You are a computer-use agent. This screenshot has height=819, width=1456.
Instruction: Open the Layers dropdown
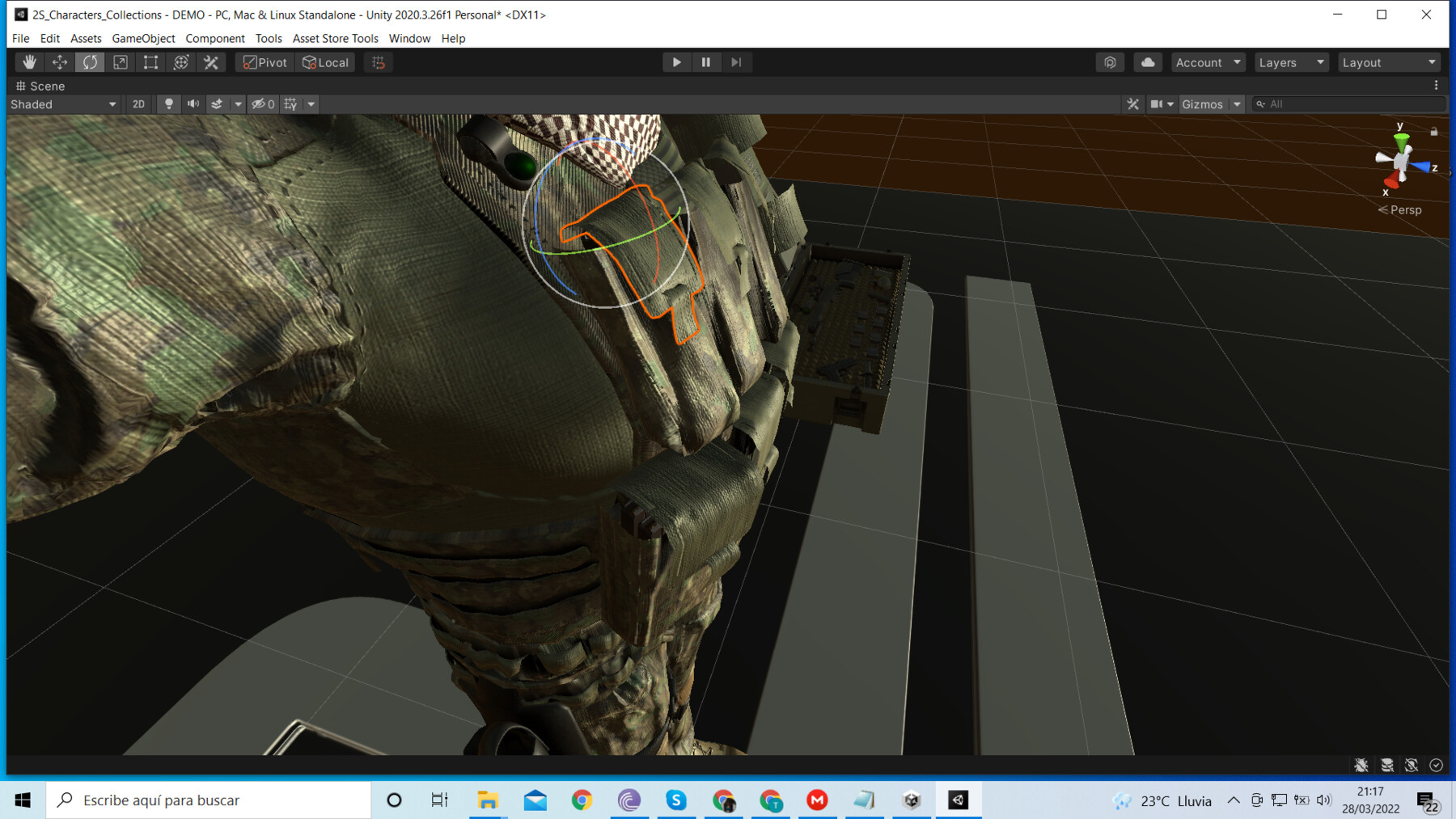(1292, 62)
